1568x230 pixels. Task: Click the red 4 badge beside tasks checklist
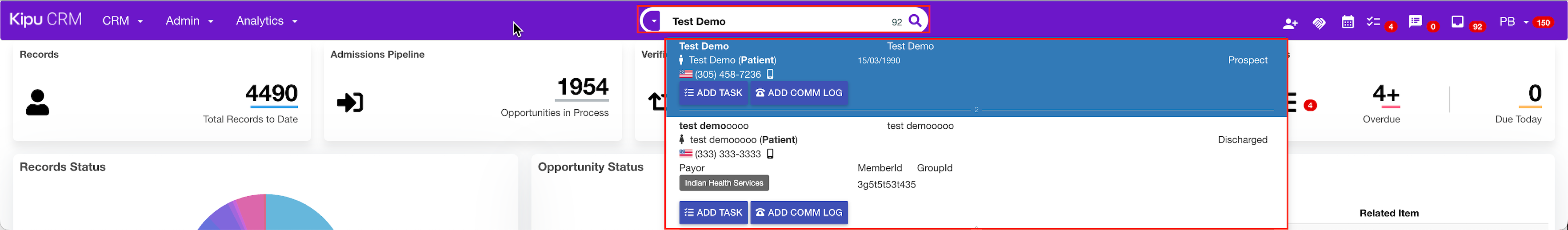coord(1390,27)
